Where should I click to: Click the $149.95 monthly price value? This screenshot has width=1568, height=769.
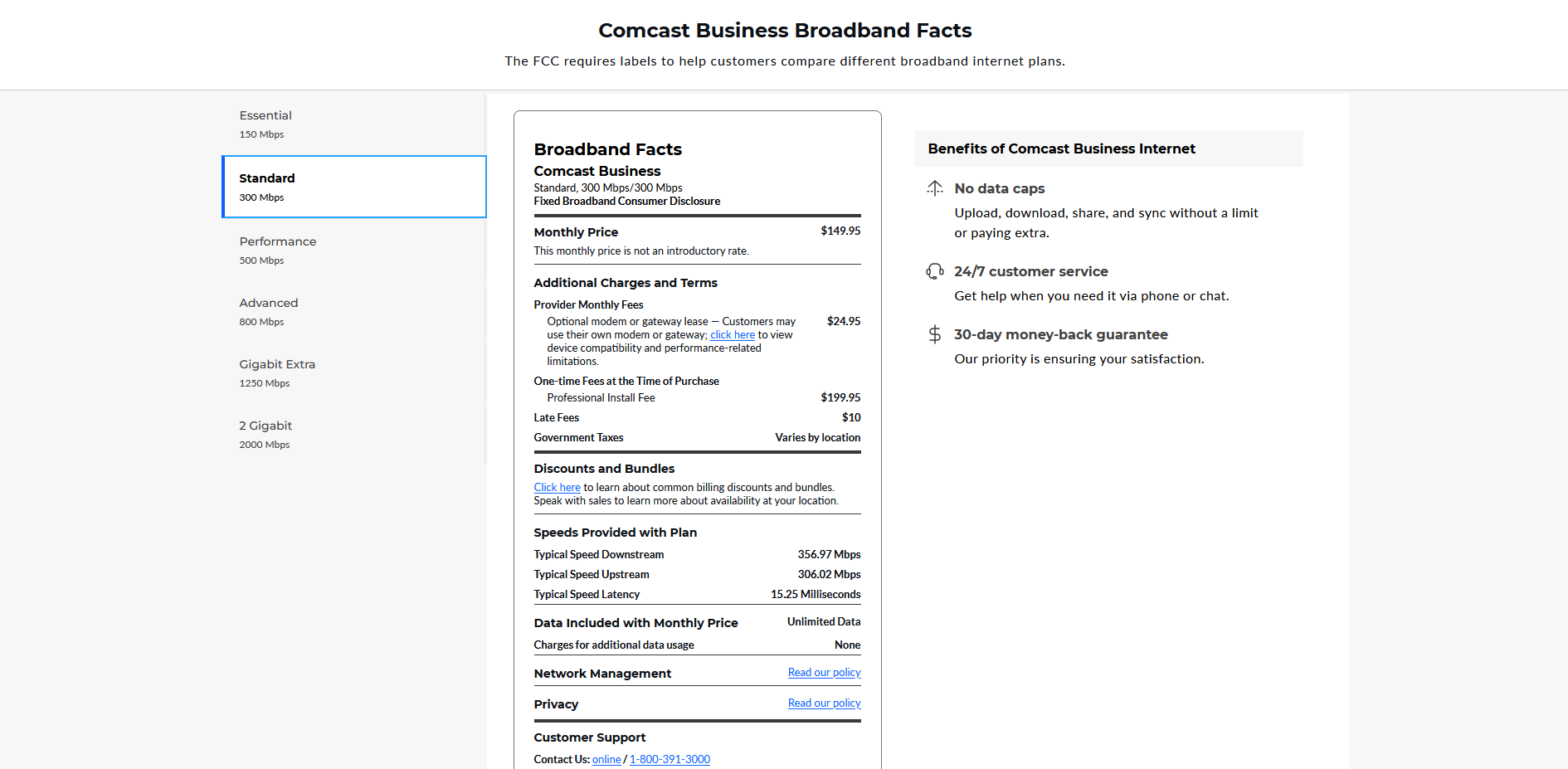[x=840, y=231]
